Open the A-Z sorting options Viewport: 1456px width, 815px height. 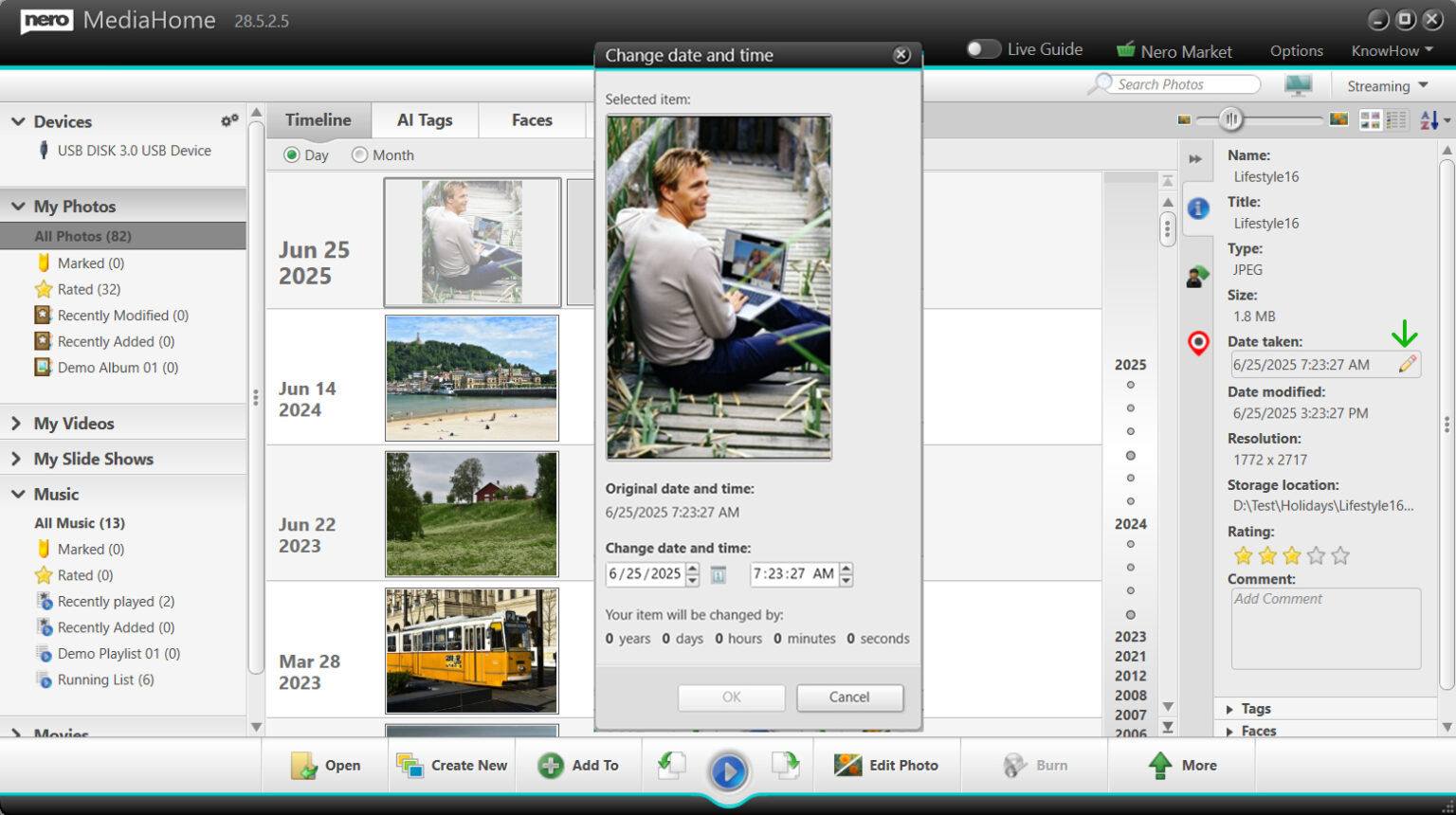point(1432,120)
